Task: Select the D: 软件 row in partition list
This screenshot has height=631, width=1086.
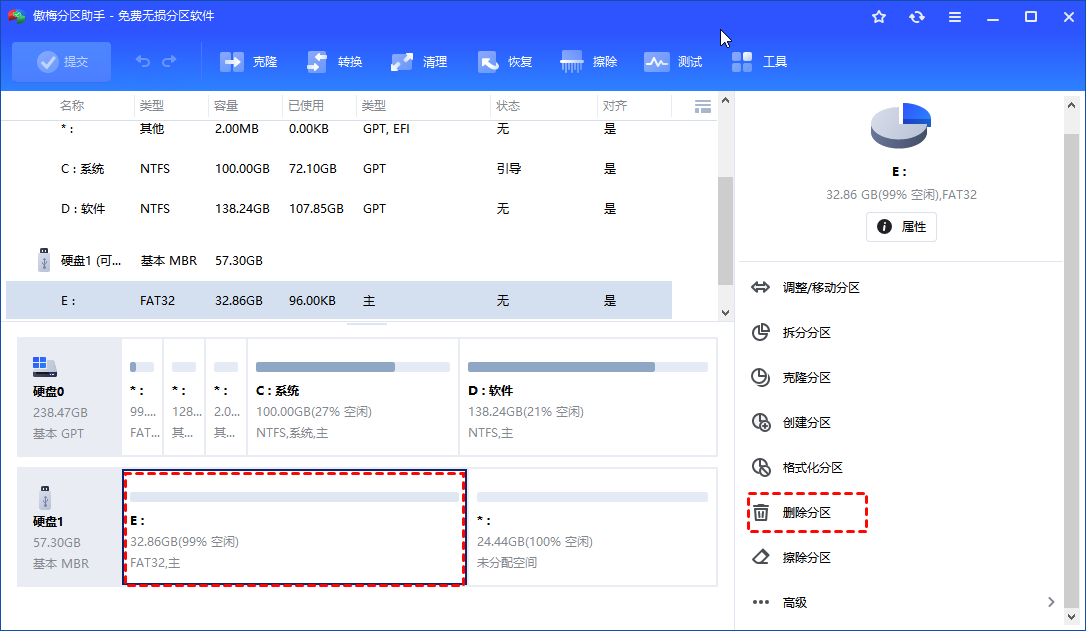Action: coord(339,209)
